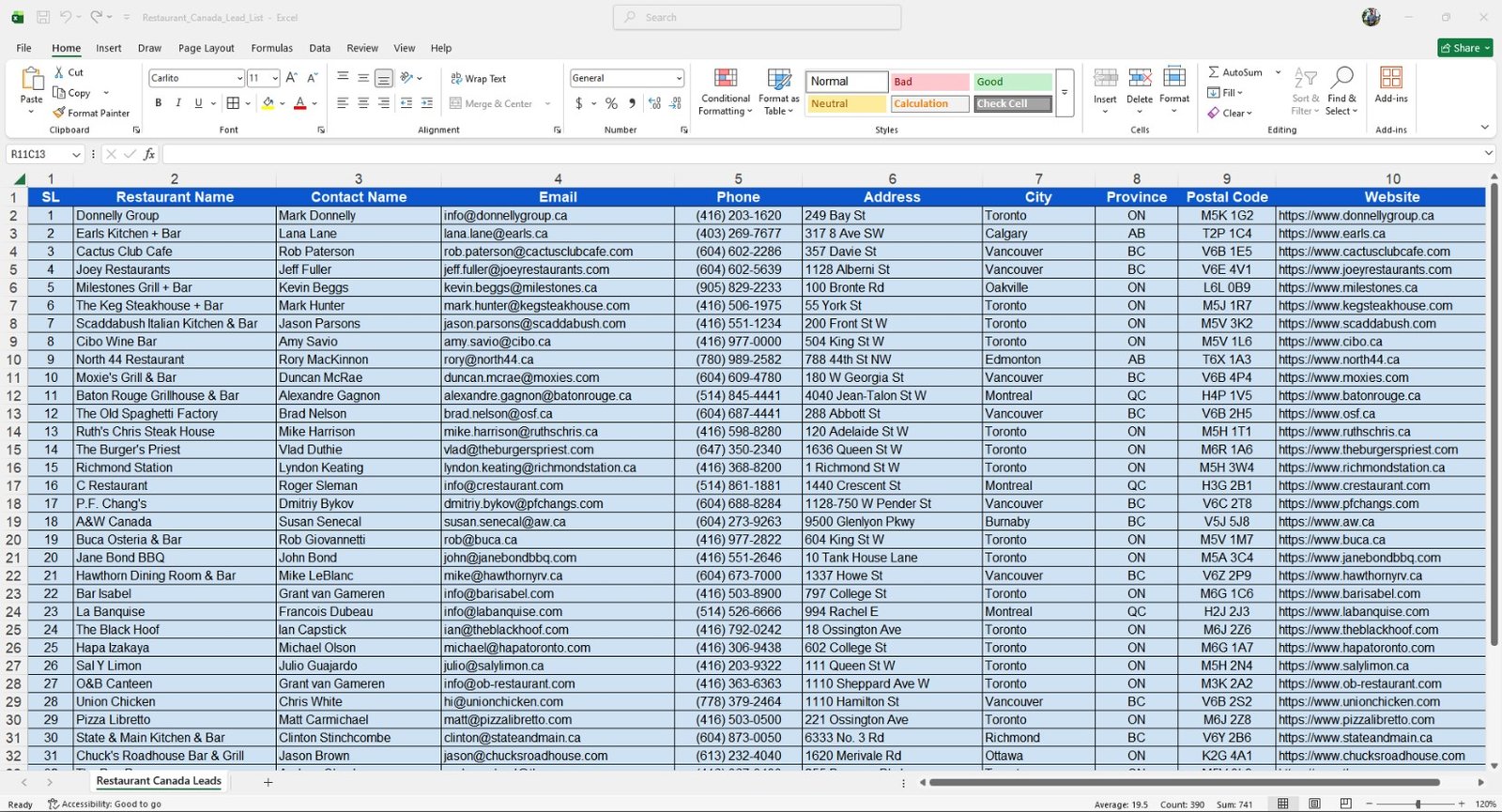Click the Delete cells icon in Cells group

[x=1140, y=90]
